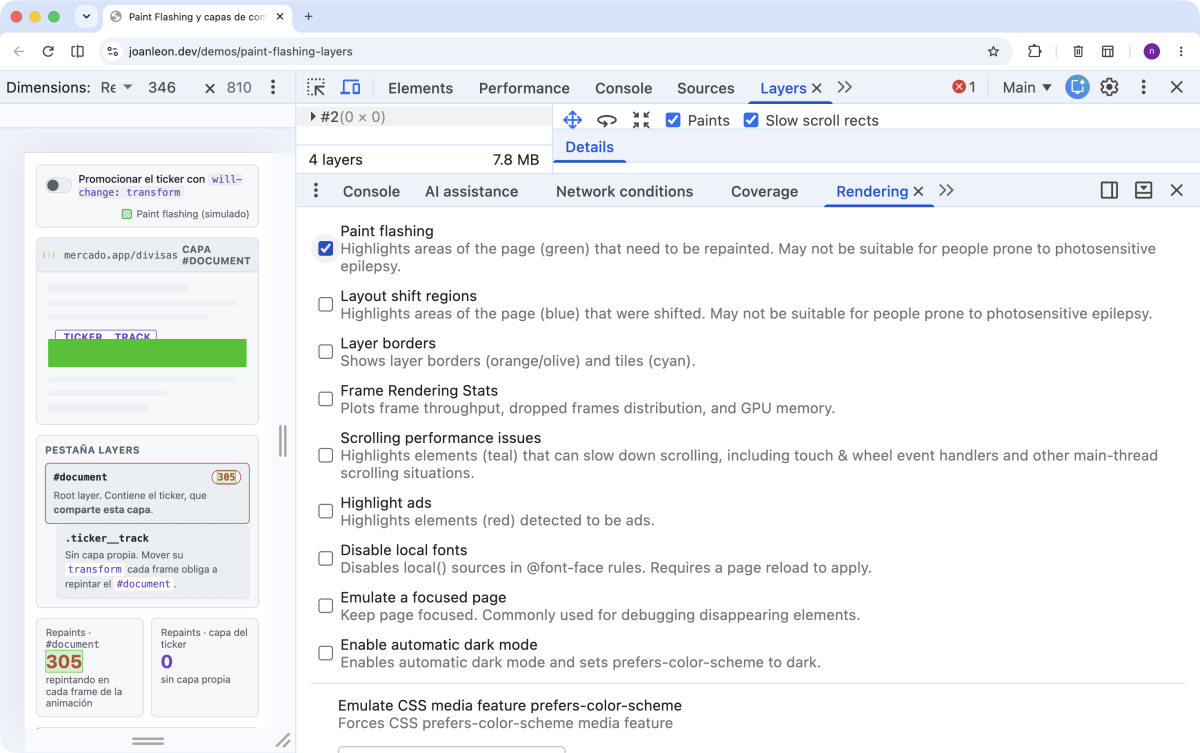Screen dimensions: 1200x753
Task: Open the Sources panel
Action: [x=706, y=88]
